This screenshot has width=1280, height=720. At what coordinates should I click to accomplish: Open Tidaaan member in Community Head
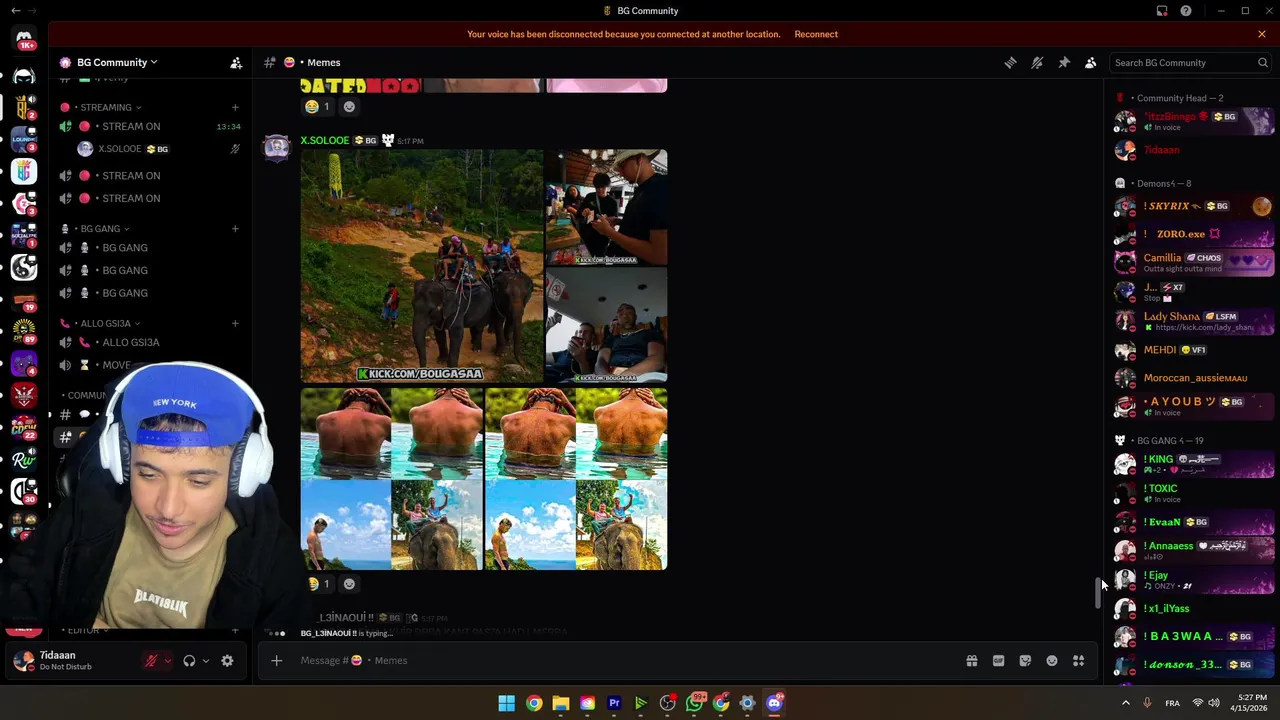click(x=1193, y=150)
